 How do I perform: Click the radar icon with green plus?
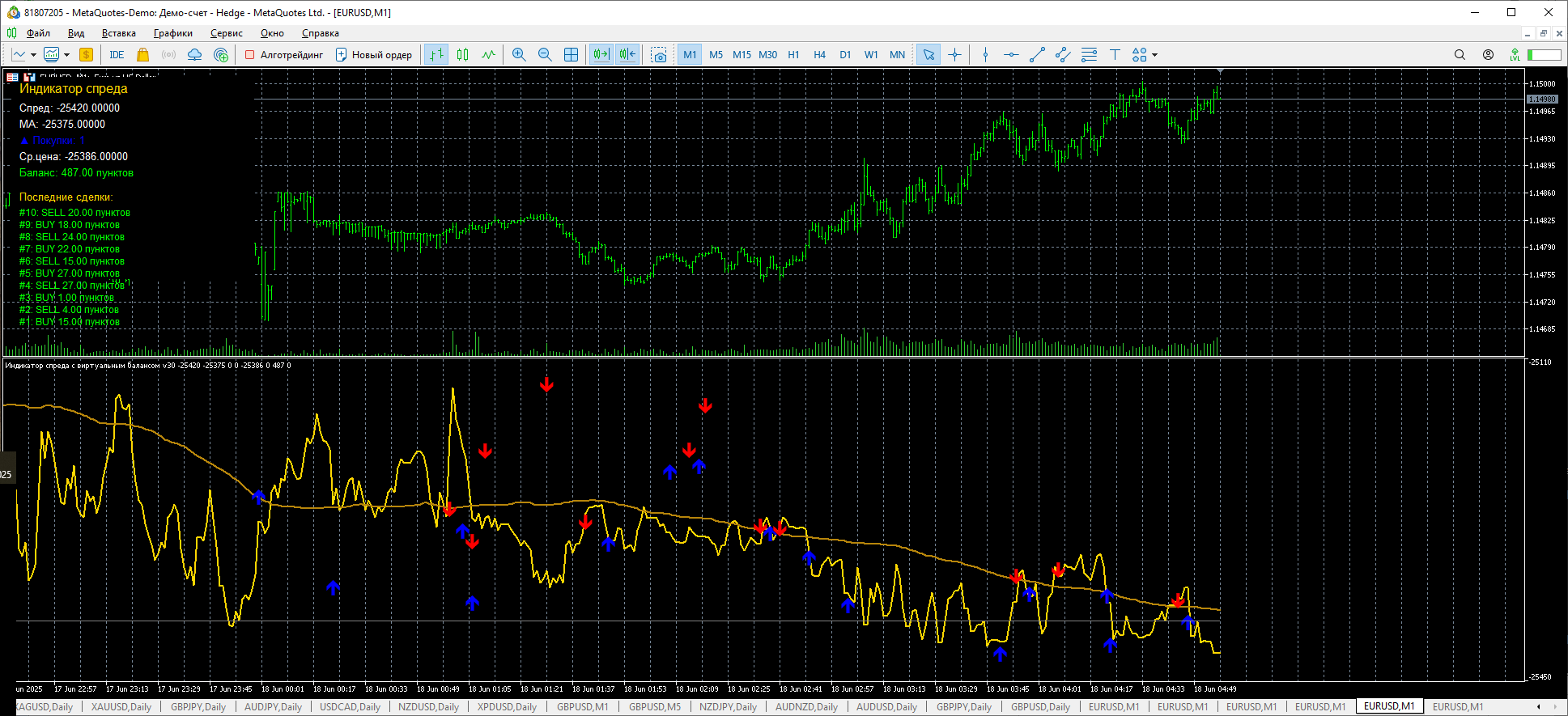coord(221,55)
